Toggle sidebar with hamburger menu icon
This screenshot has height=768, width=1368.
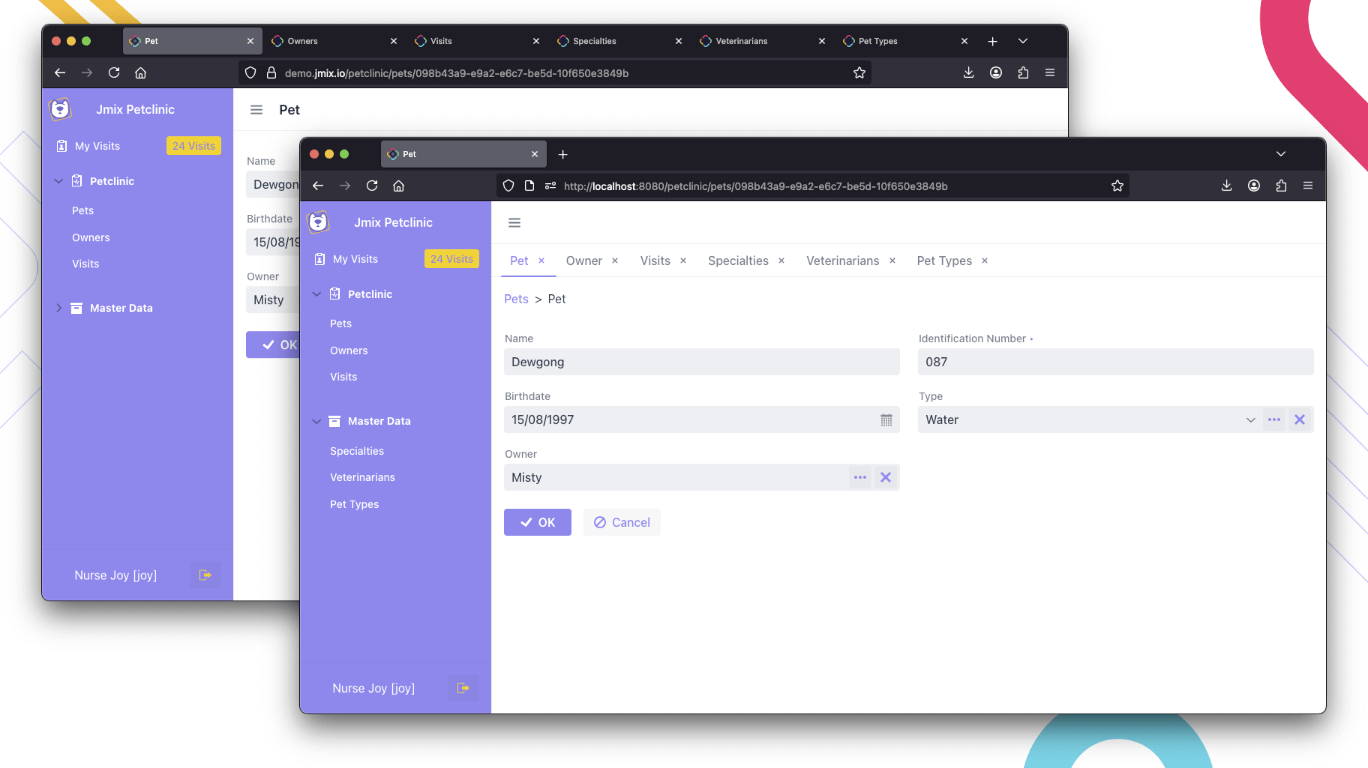click(515, 223)
